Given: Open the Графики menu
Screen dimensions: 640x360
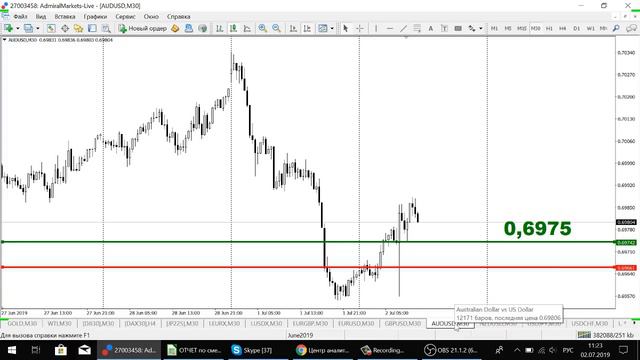Looking at the screenshot, I should coord(95,17).
